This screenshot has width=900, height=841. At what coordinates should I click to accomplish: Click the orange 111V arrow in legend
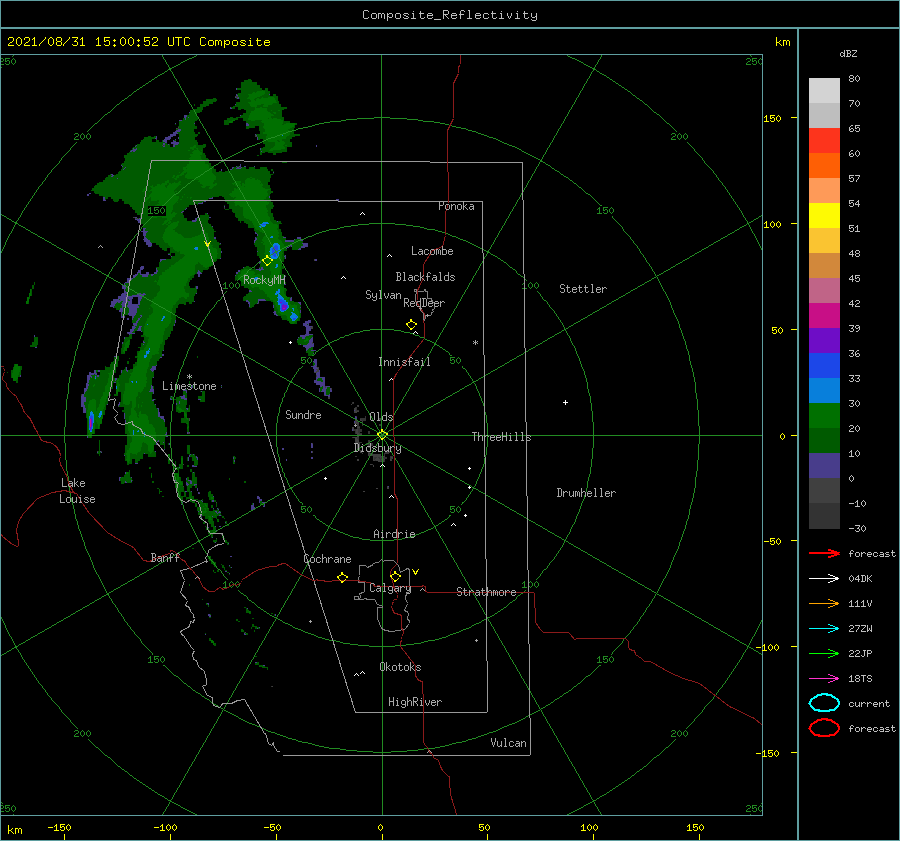click(x=824, y=603)
